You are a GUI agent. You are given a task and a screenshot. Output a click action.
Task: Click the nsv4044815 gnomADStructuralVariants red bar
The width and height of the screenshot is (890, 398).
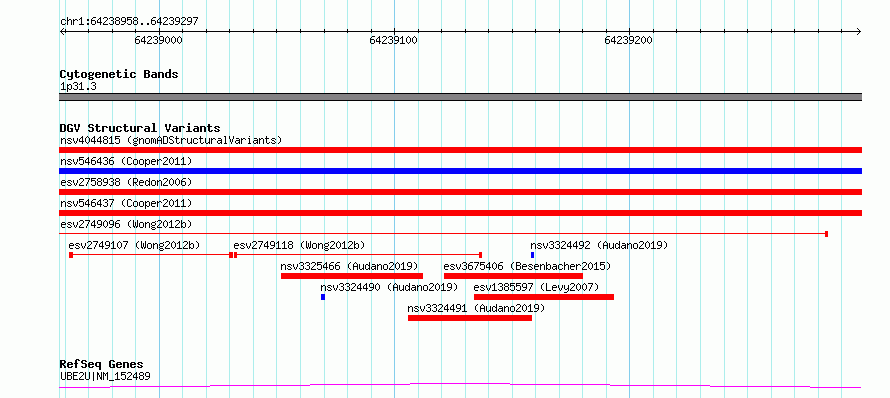click(460, 150)
